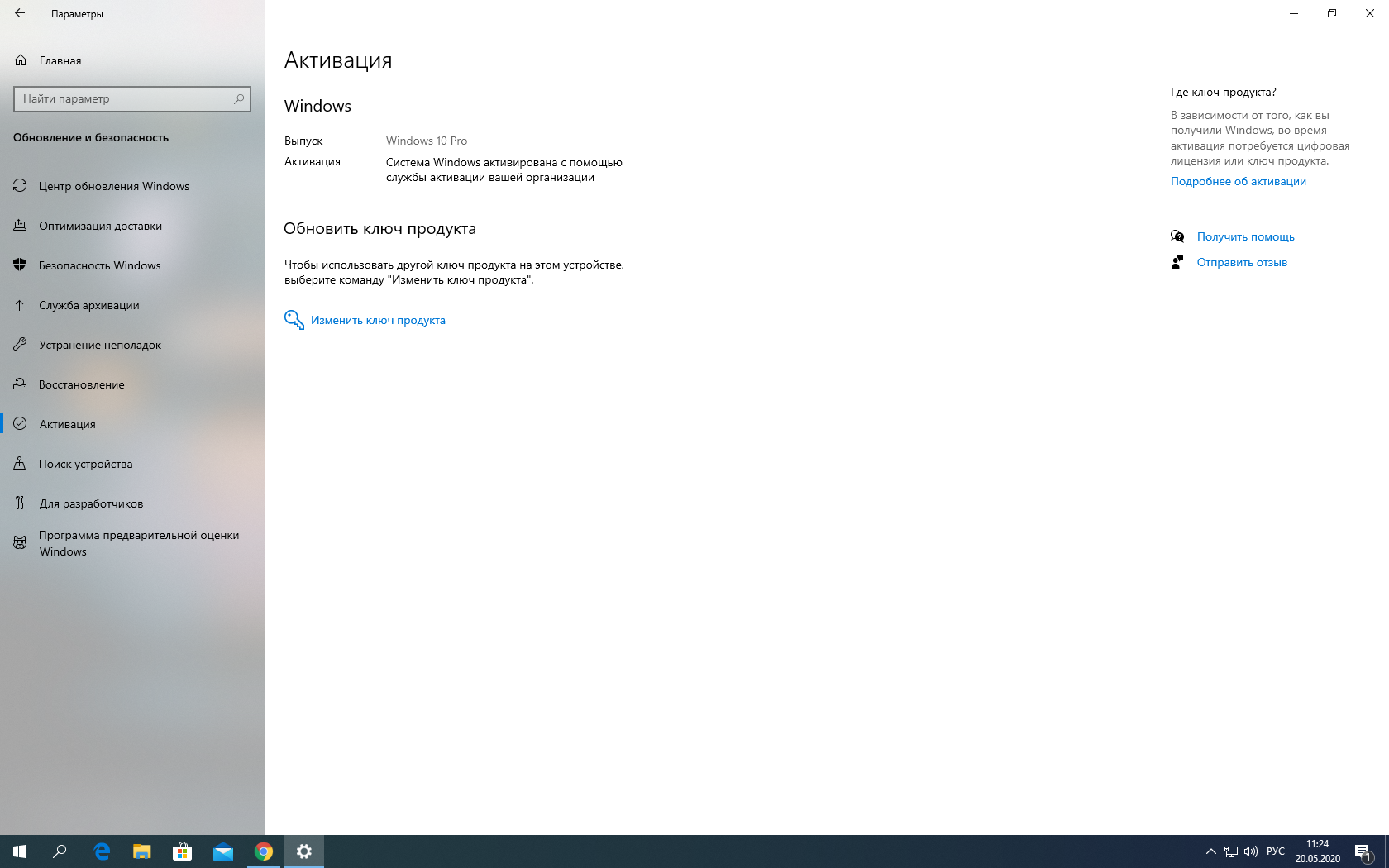Click the chat icon next to Получить помощь
This screenshot has height=868, width=1389.
[x=1177, y=236]
